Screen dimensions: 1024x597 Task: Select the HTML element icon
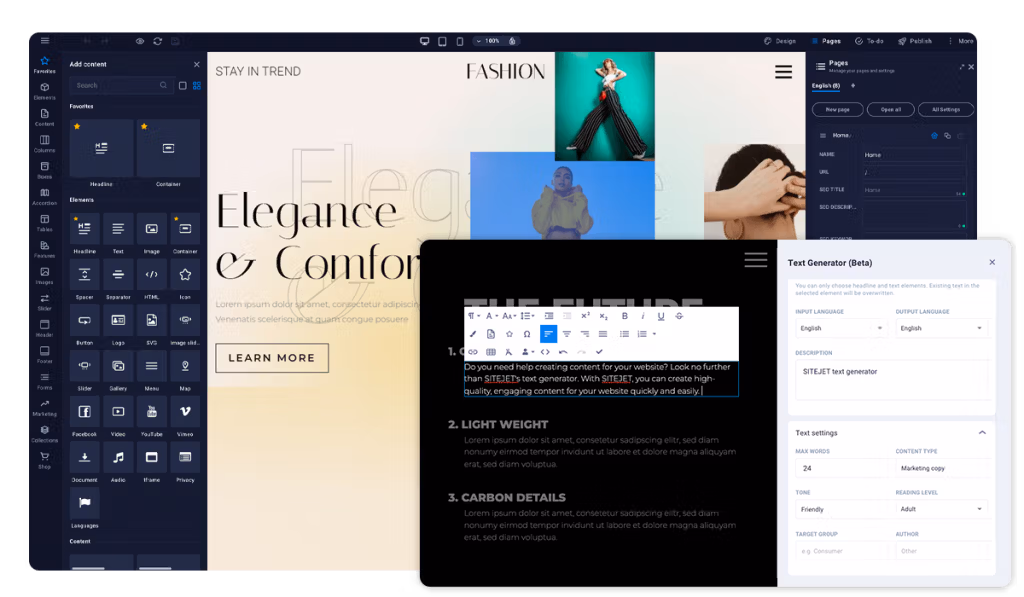[151, 273]
